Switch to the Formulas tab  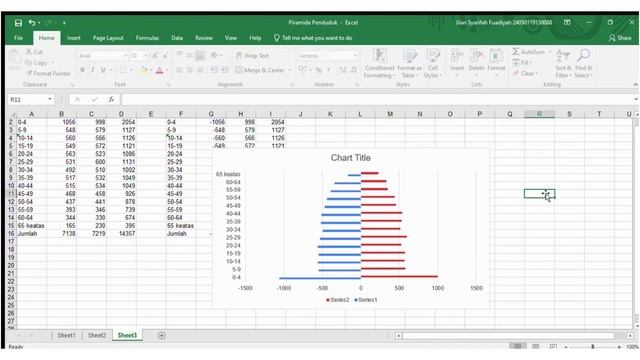(x=147, y=38)
